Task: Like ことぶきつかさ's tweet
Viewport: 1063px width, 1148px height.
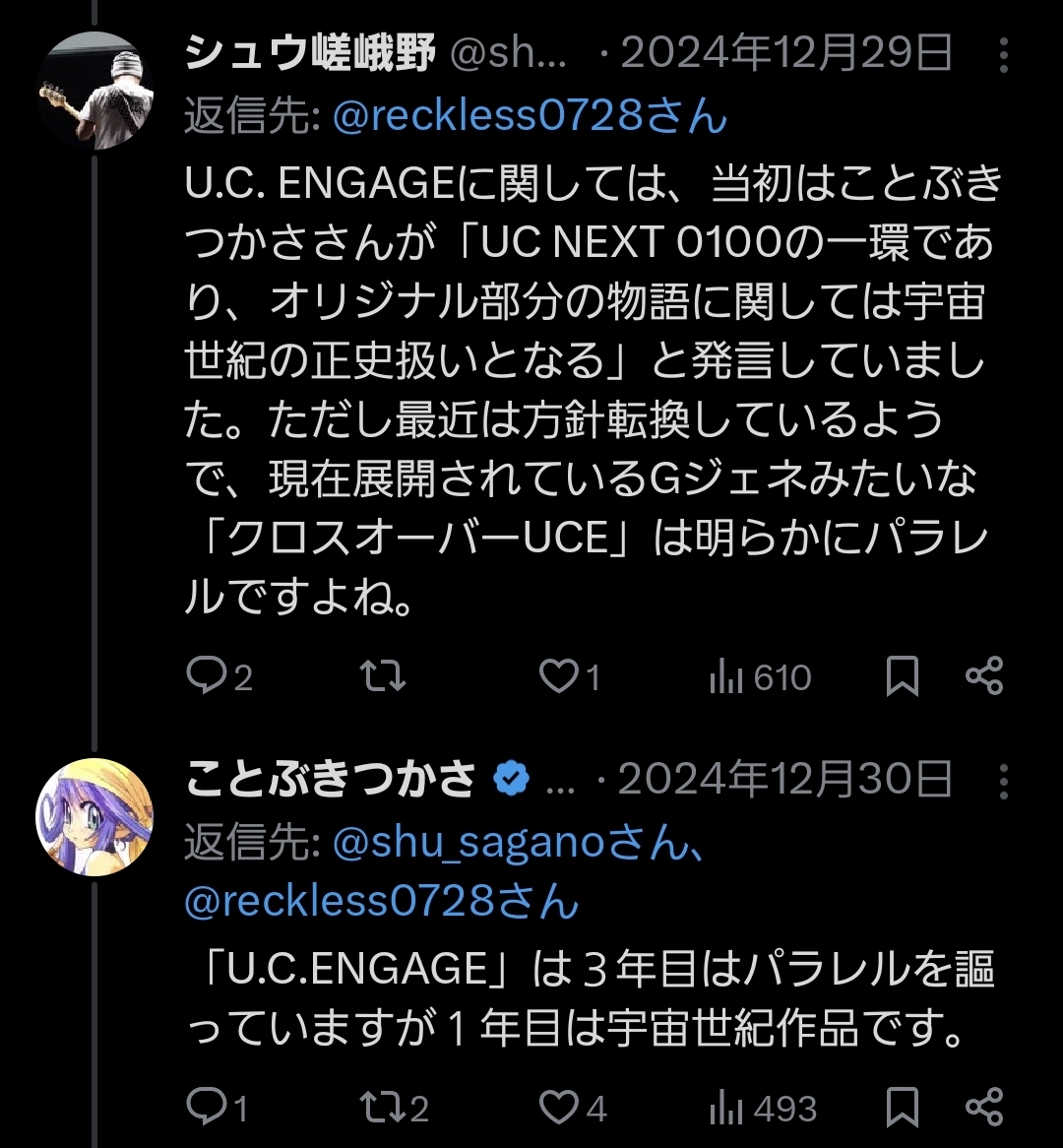Action: pyautogui.click(x=560, y=1108)
